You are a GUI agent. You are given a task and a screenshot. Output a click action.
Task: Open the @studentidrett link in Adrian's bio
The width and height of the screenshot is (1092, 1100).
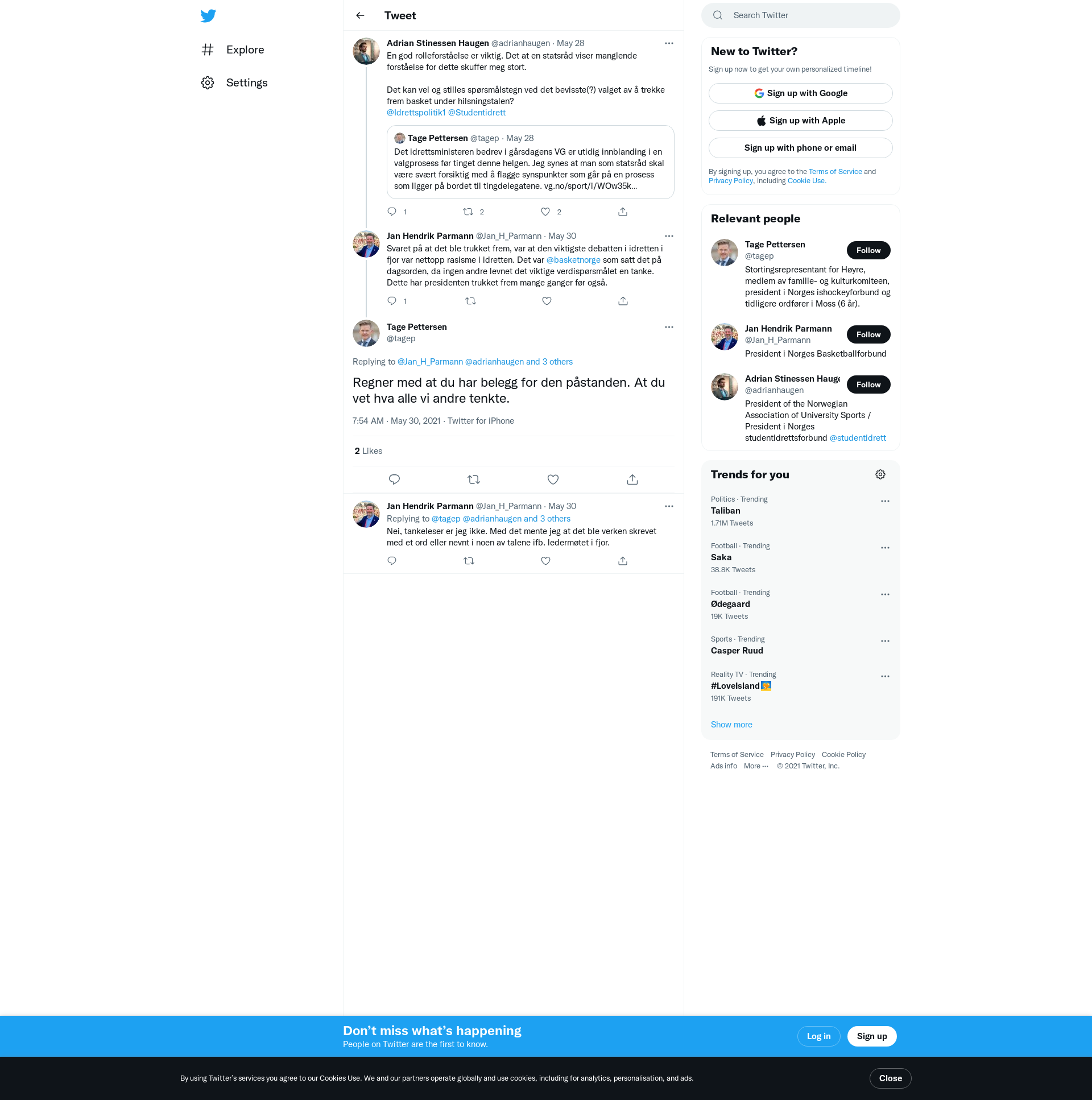click(x=857, y=439)
